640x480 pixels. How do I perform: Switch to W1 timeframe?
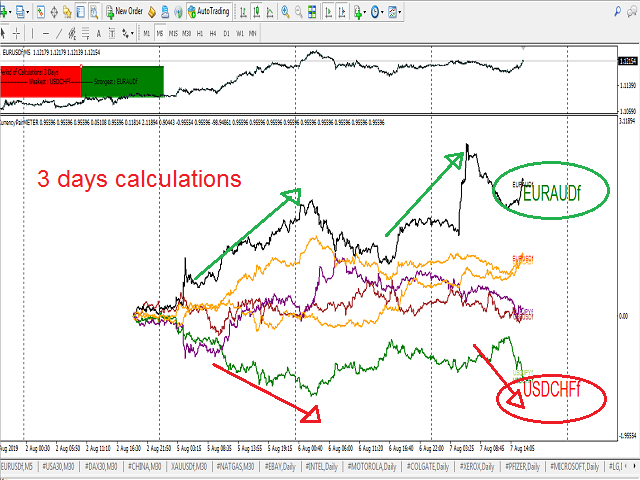pos(240,33)
